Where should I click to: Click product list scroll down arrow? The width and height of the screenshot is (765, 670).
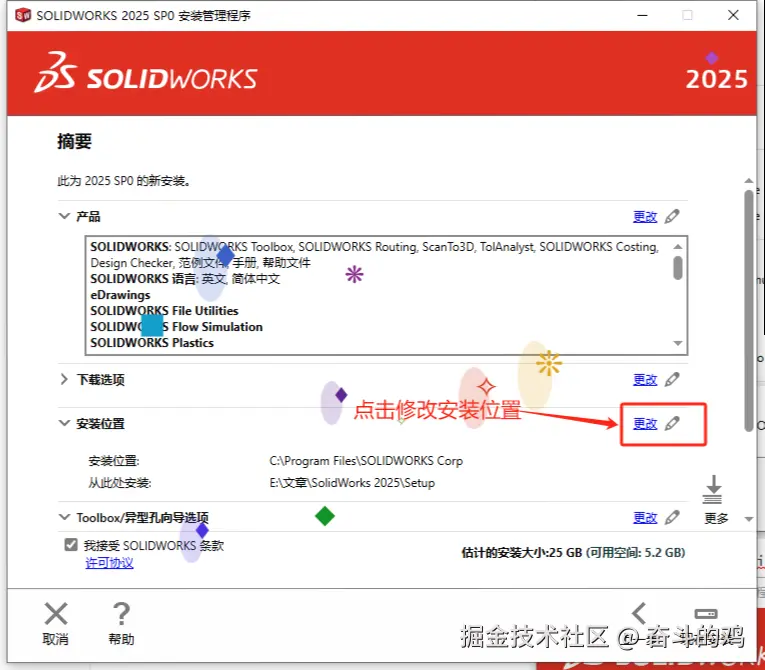[x=678, y=344]
